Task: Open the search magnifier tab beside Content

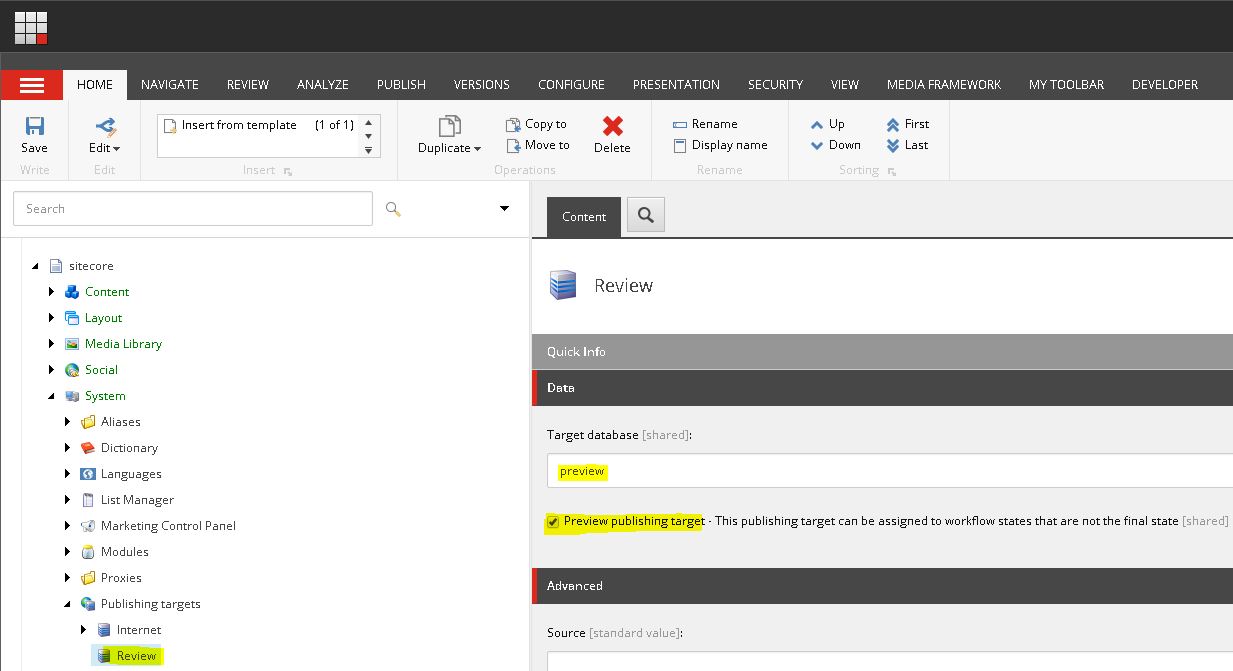Action: (646, 215)
